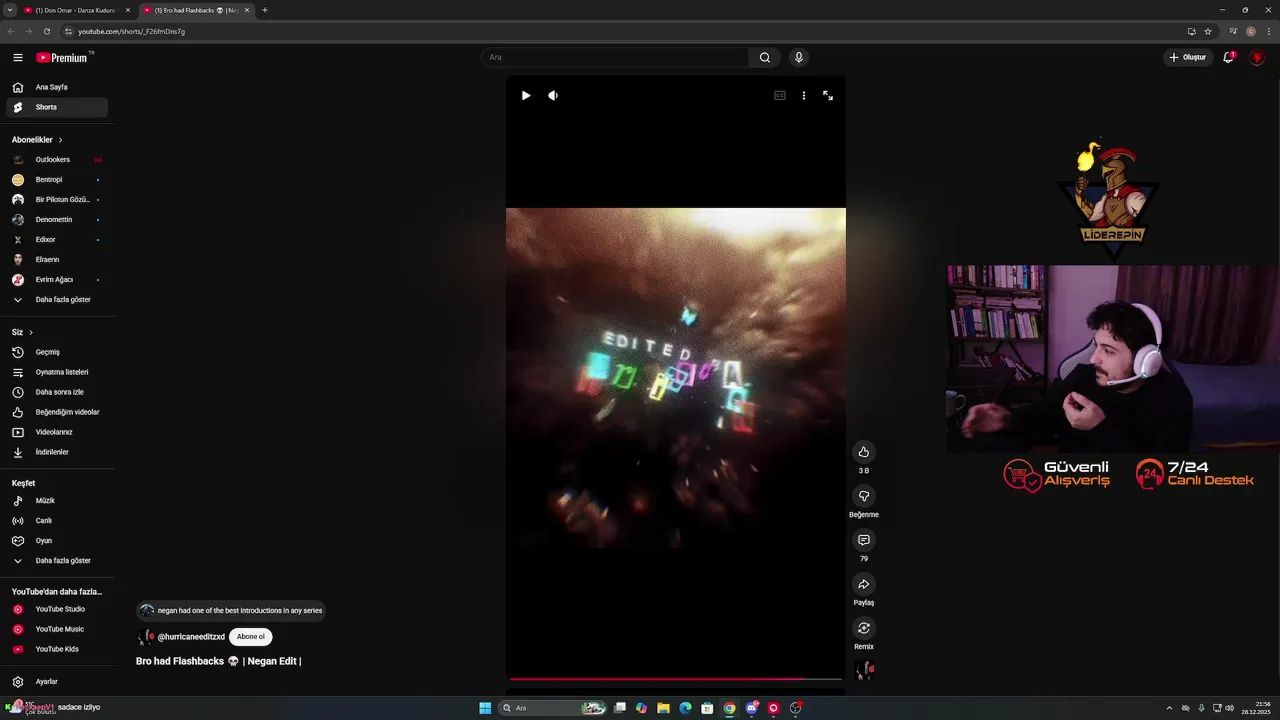Open the Short's three-dot options menu
This screenshot has height=720, width=1280.
pos(803,95)
